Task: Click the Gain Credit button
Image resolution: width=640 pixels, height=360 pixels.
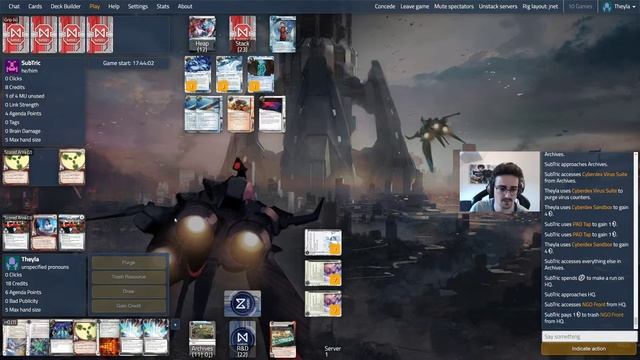Action: [x=129, y=306]
